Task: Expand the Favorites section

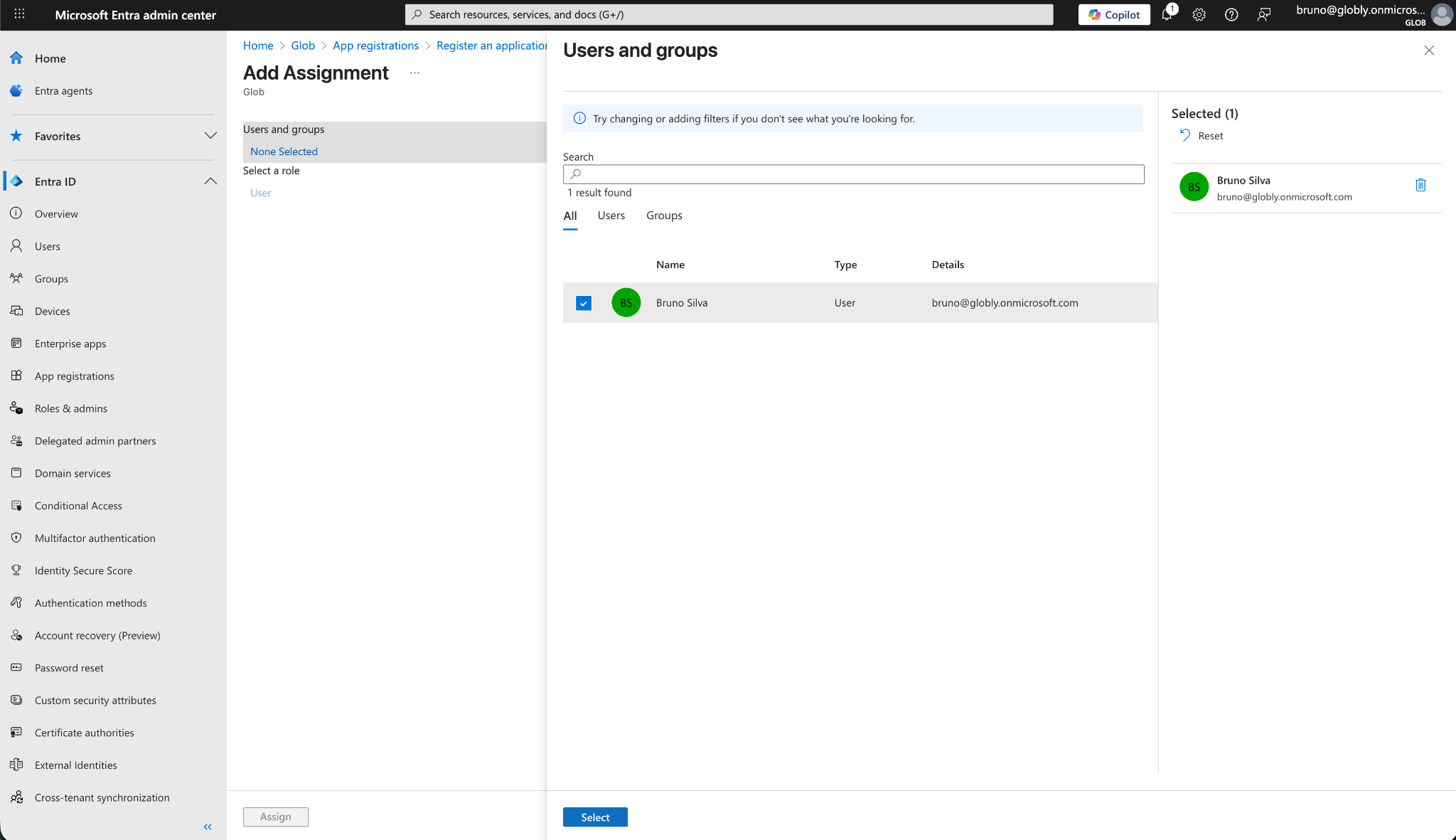Action: [210, 136]
